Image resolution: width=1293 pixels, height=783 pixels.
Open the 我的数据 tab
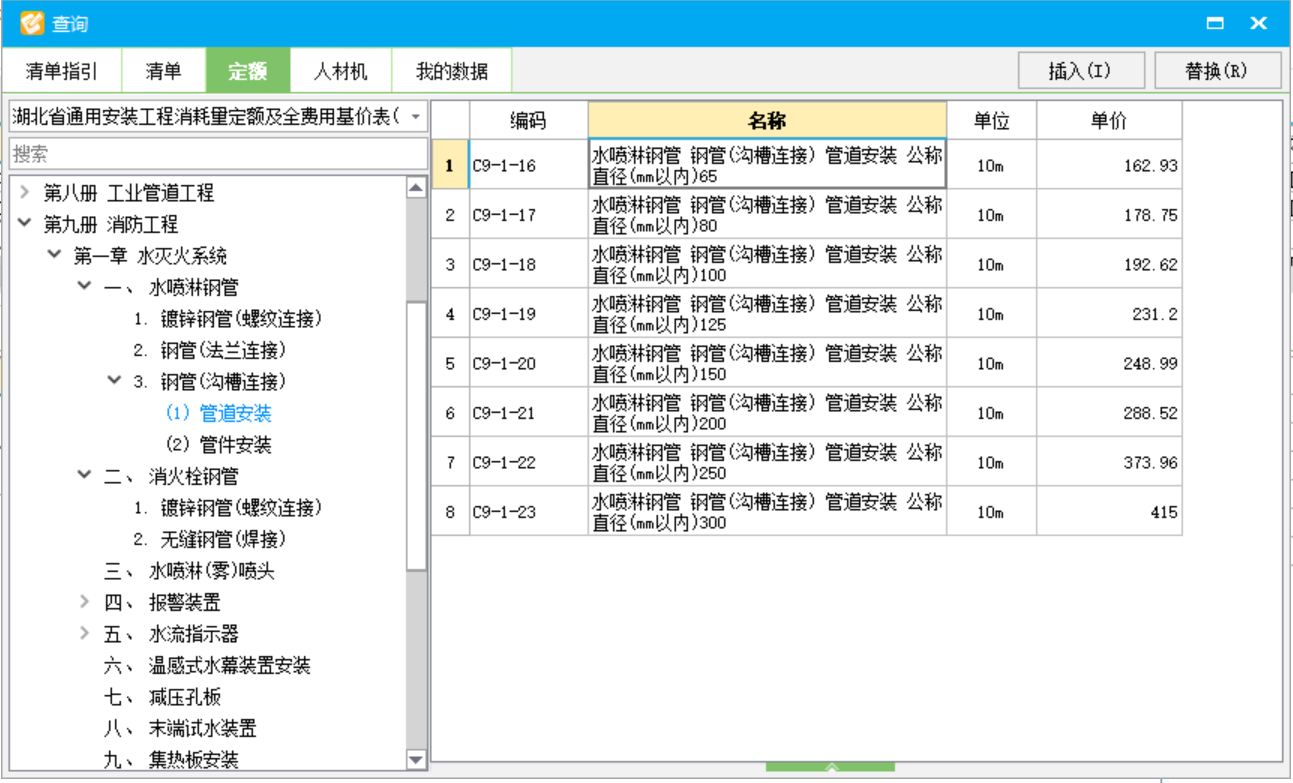pyautogui.click(x=452, y=71)
